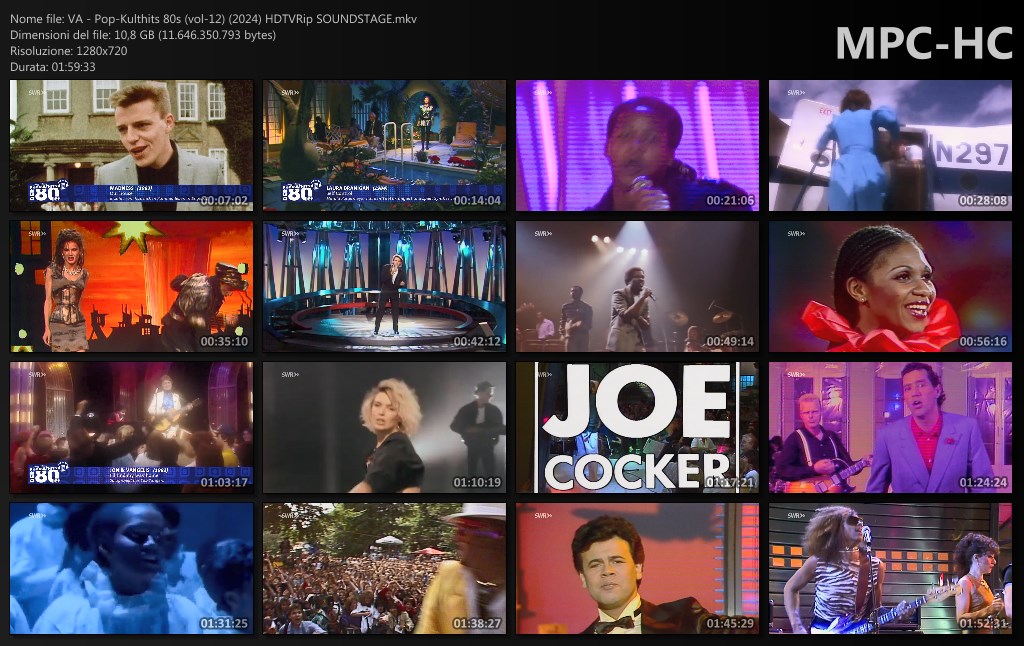The width and height of the screenshot is (1024, 646).
Task: Click the blue stage thumbnail at 00:42:12
Action: click(384, 286)
